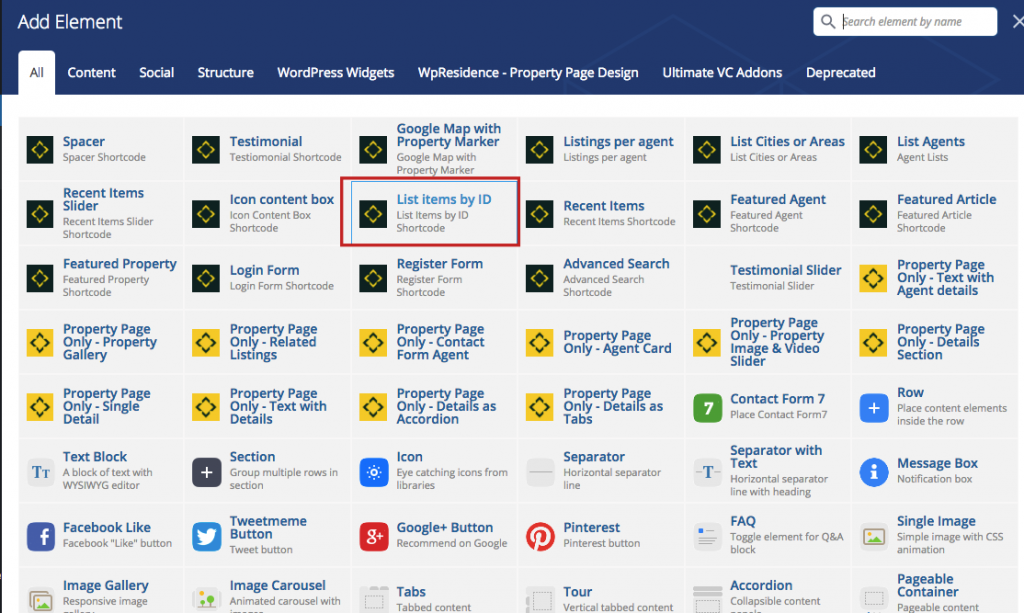Focus the Search element by name field
The height and width of the screenshot is (613, 1024).
[915, 22]
